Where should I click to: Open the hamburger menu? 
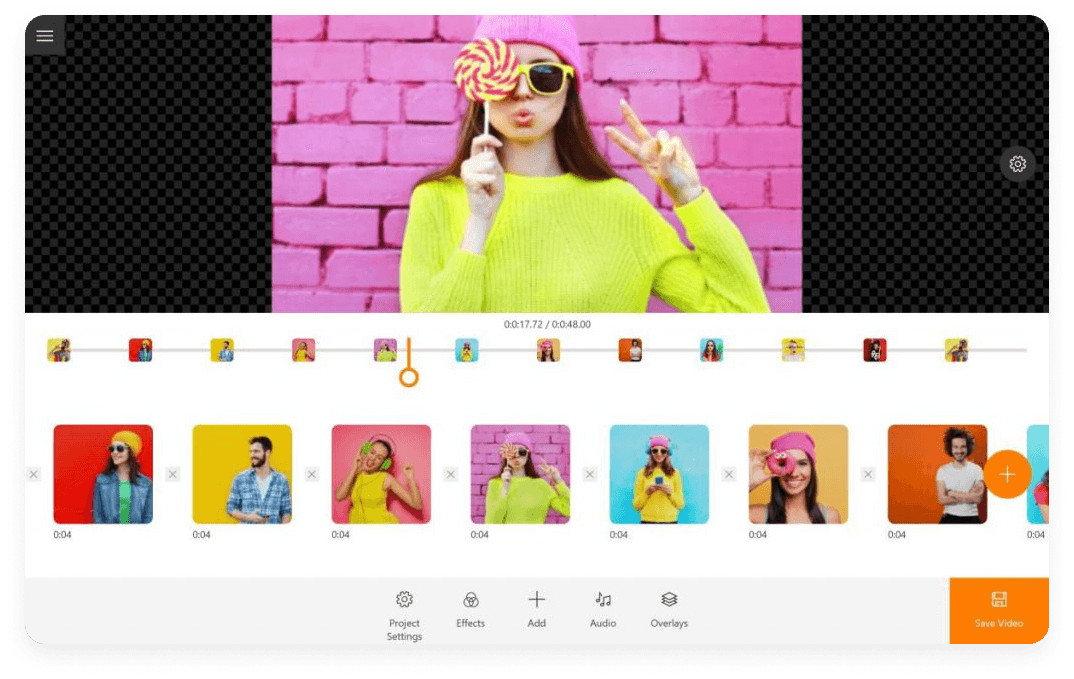coord(44,36)
